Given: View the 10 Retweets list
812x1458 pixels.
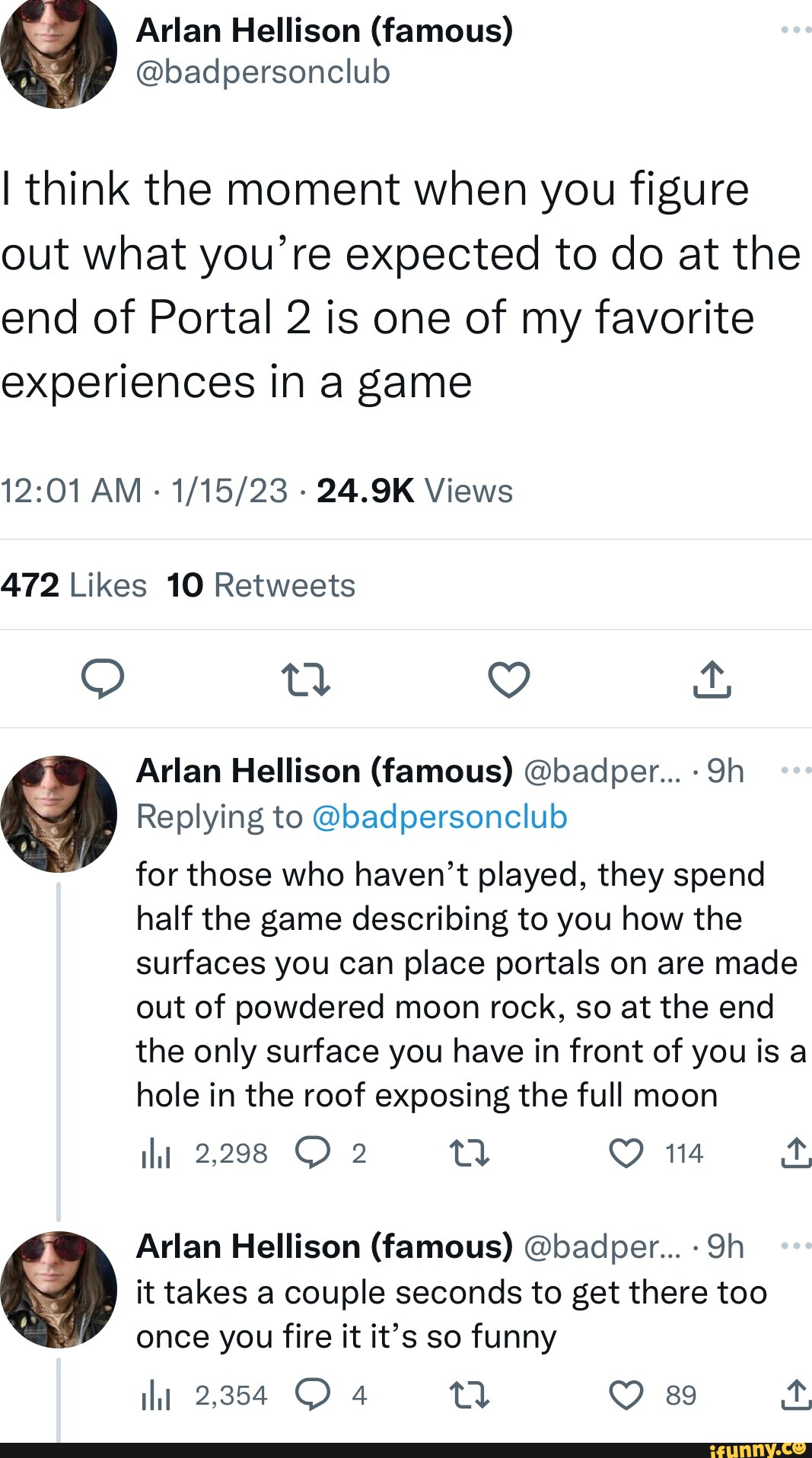Looking at the screenshot, I should 261,585.
